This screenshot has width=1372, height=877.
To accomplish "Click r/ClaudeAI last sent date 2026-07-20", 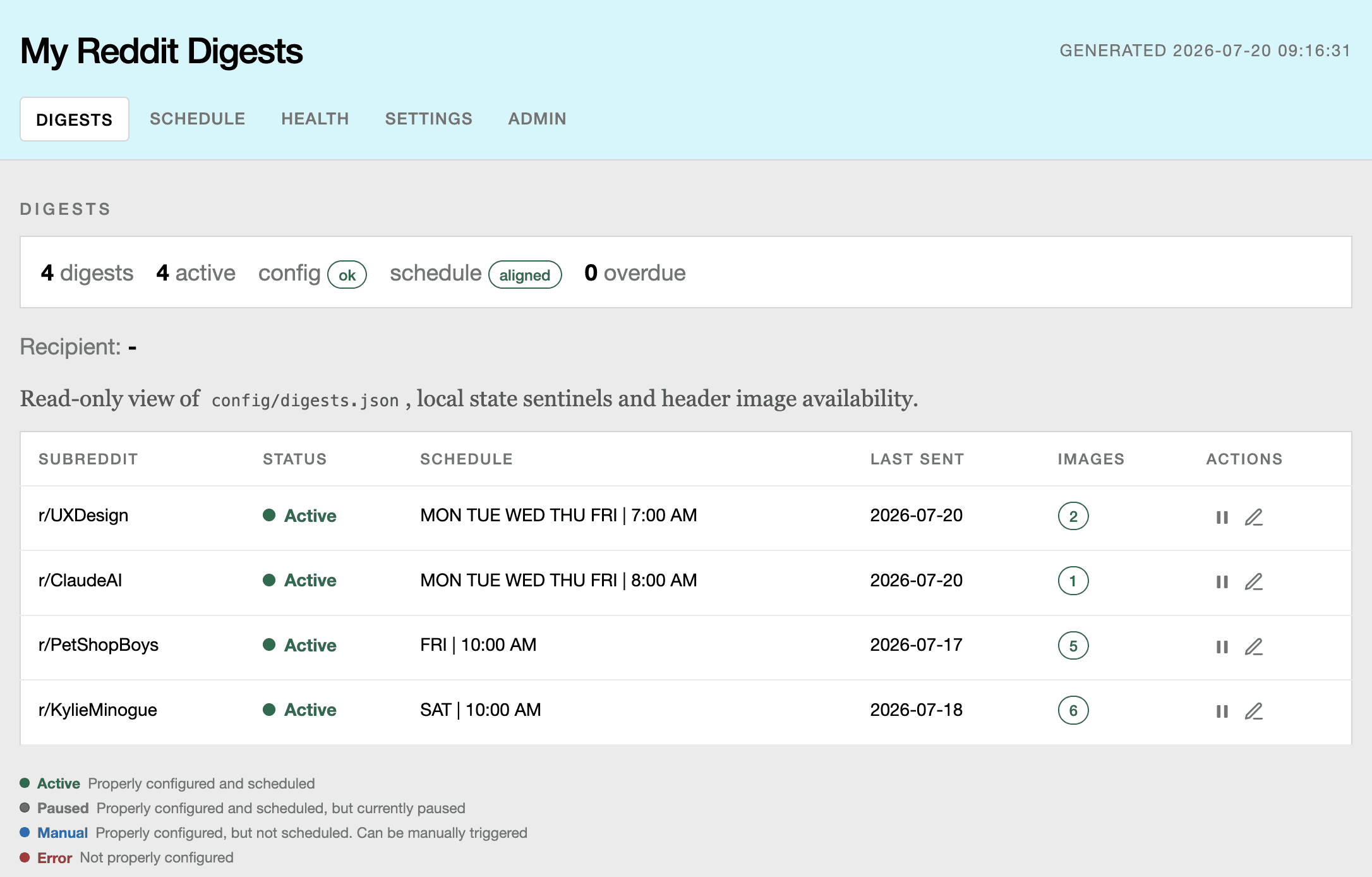I will 917,580.
